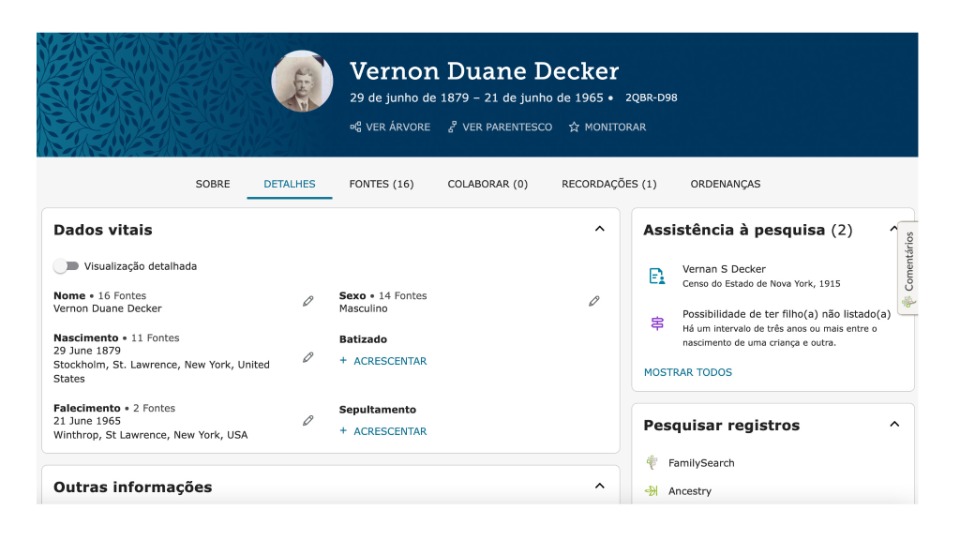
Task: Search records on Ancestry
Action: coord(689,491)
